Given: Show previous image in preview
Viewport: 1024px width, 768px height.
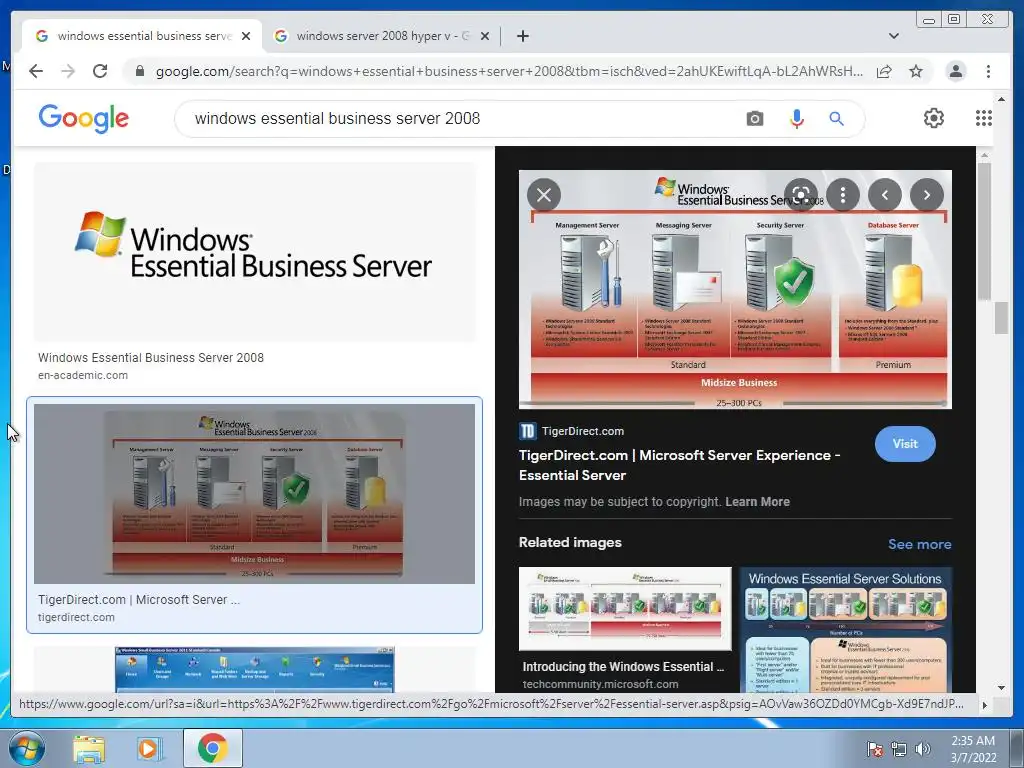Looking at the screenshot, I should 885,195.
